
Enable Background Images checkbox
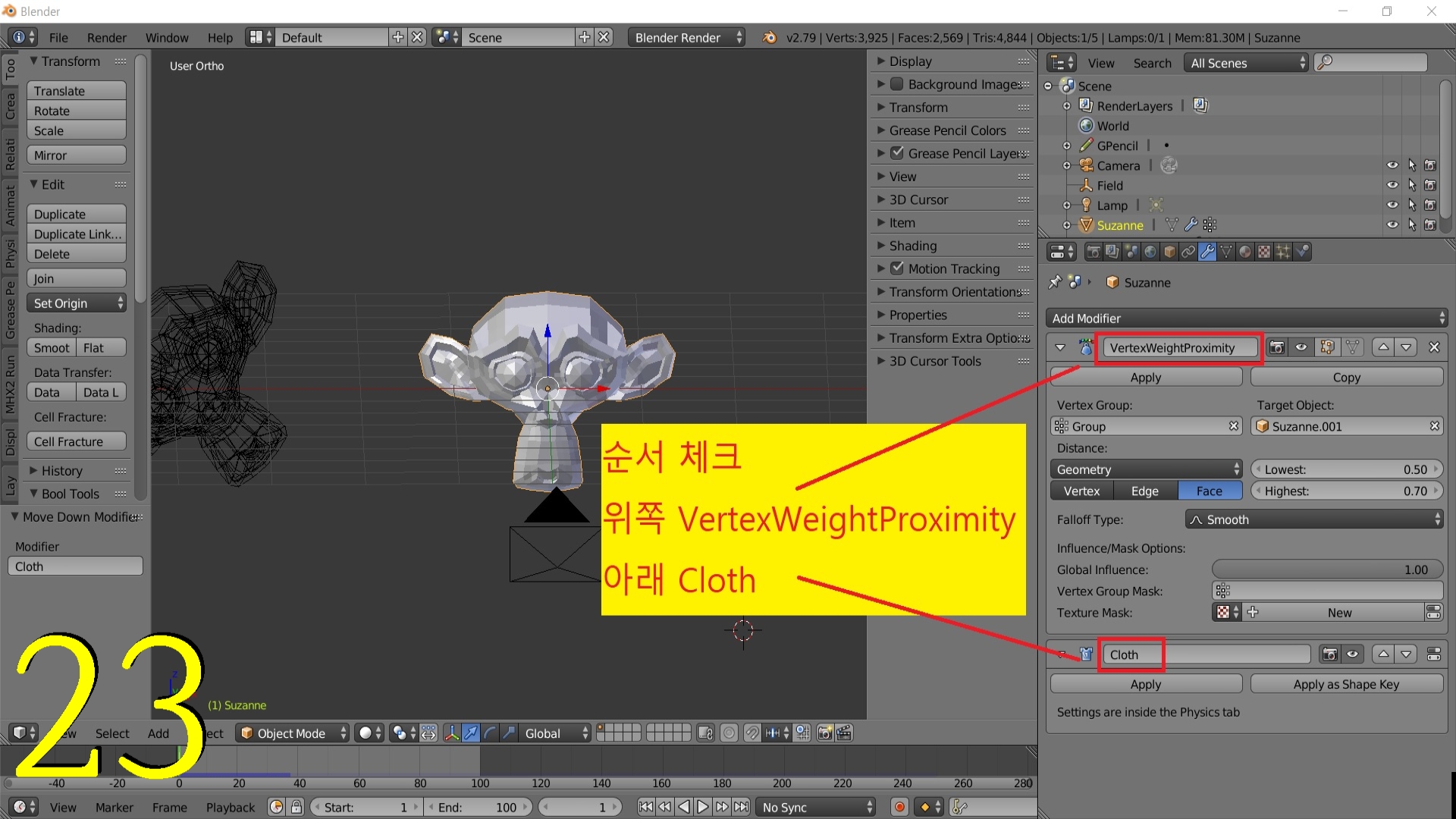point(897,83)
